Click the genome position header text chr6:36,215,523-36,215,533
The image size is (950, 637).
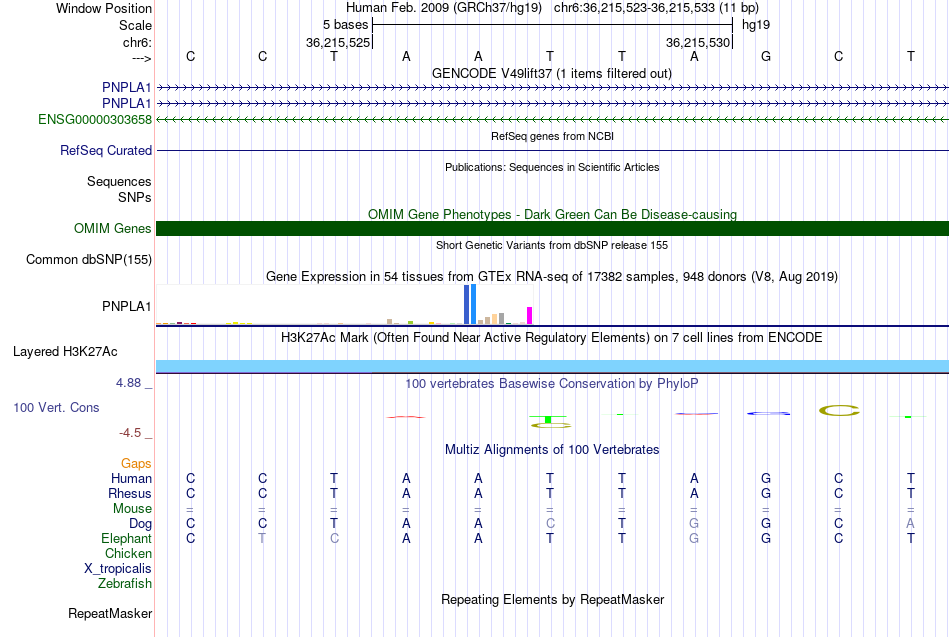tap(656, 8)
